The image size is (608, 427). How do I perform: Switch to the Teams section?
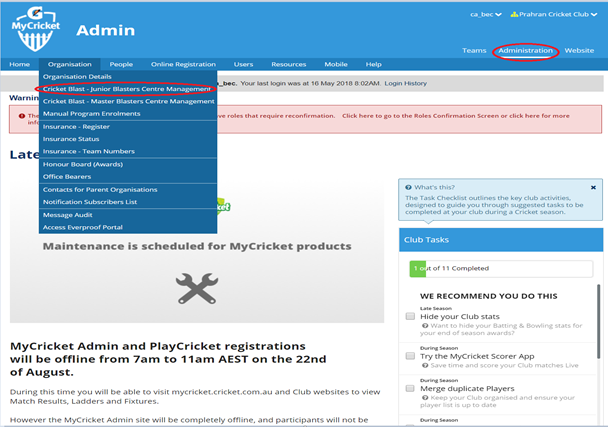(474, 50)
